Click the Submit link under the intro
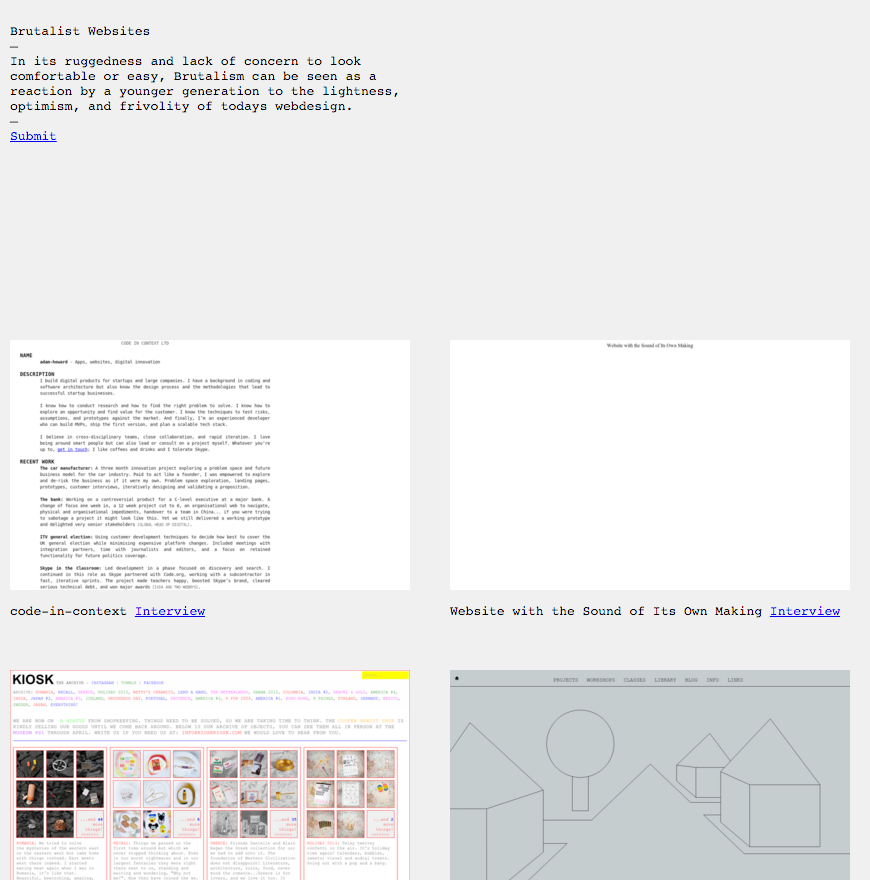870x880 pixels. point(33,136)
